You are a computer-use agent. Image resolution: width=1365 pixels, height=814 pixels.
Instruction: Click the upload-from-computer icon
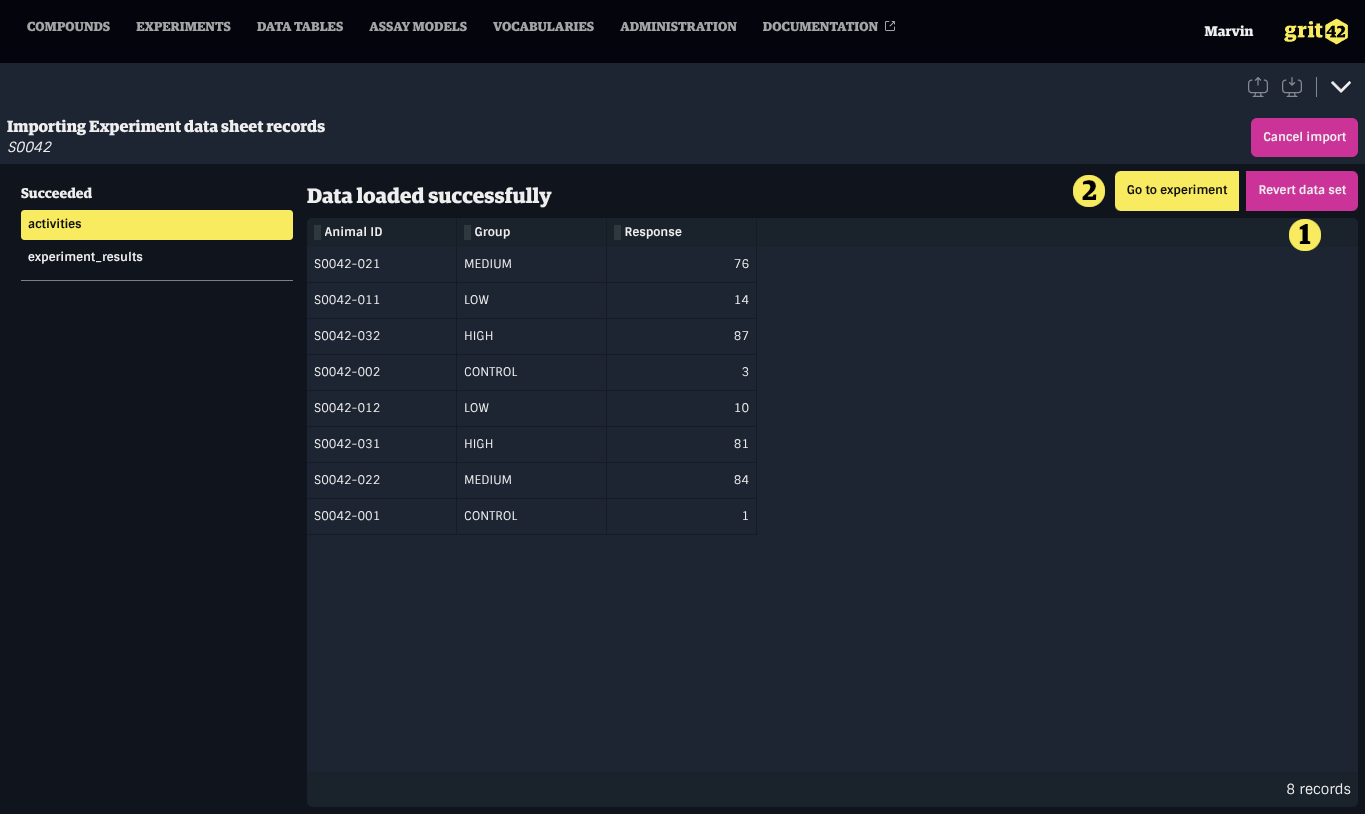pyautogui.click(x=1258, y=87)
